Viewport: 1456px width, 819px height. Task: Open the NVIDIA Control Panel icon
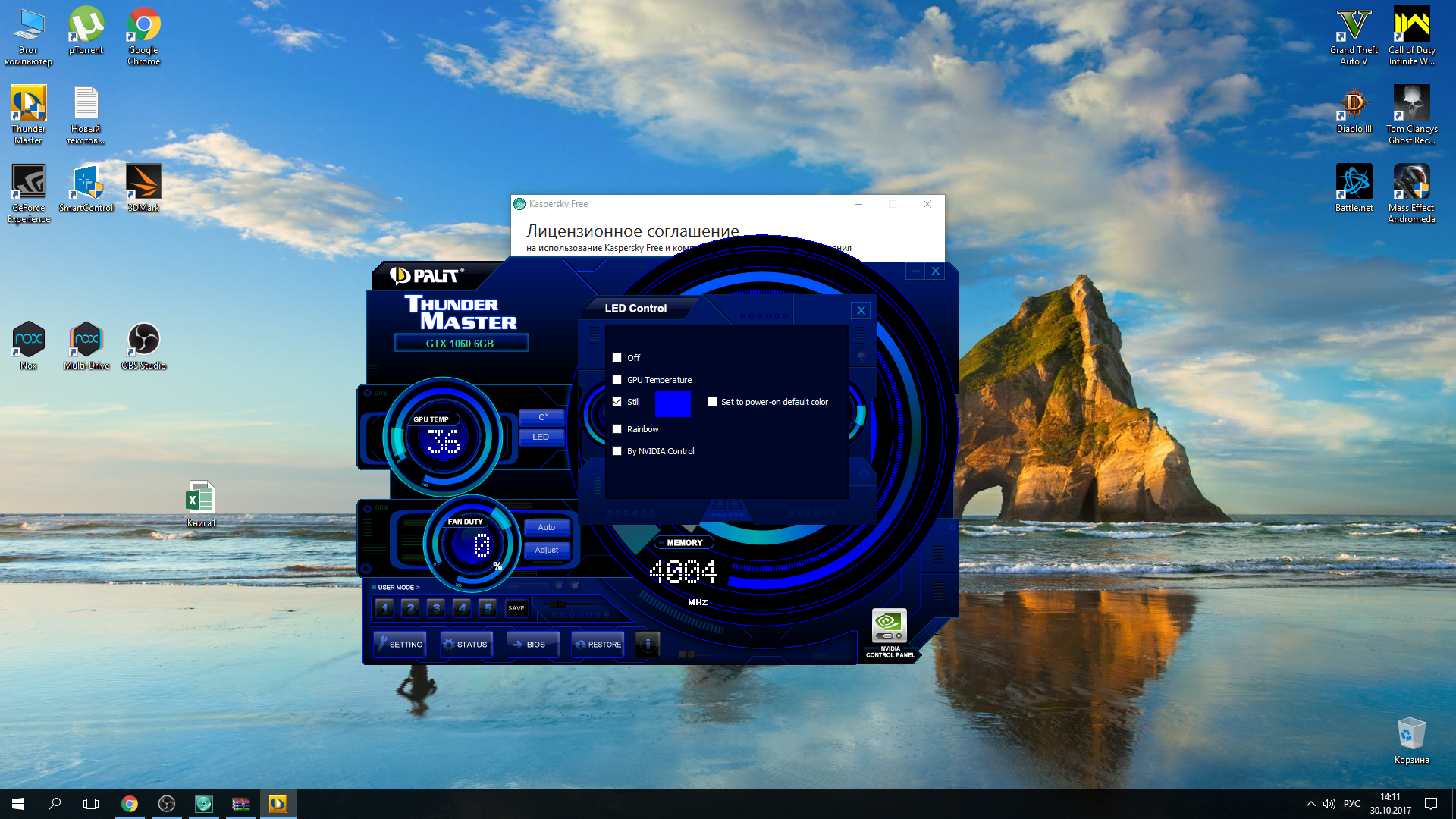[x=889, y=627]
